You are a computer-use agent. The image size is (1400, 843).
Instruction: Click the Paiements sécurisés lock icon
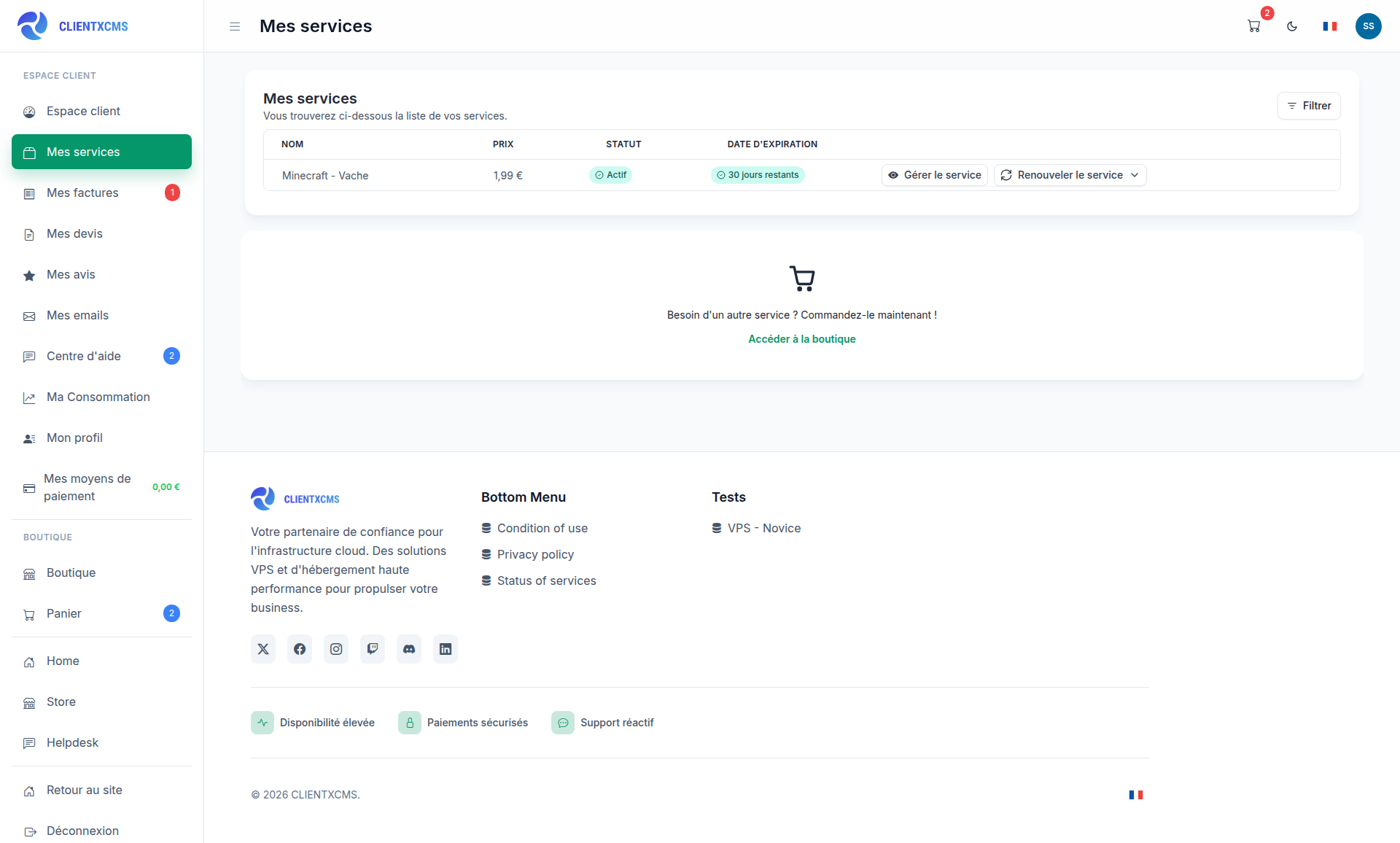tap(410, 723)
